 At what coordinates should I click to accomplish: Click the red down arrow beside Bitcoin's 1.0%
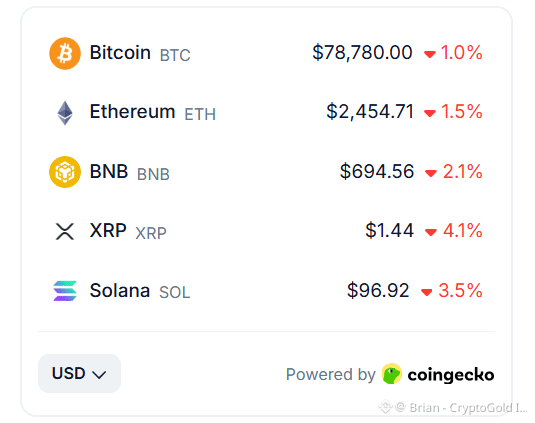point(430,54)
